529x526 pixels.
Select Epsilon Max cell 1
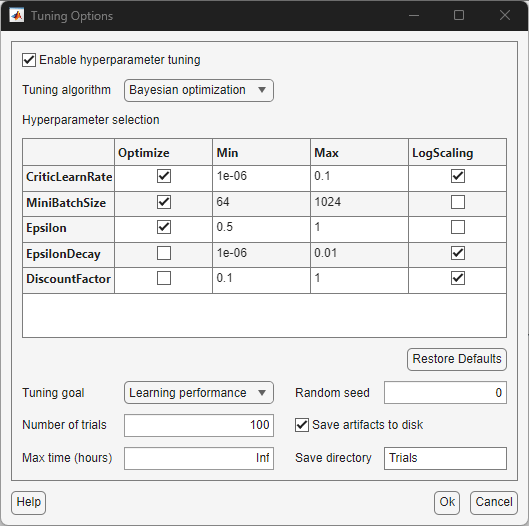359,229
